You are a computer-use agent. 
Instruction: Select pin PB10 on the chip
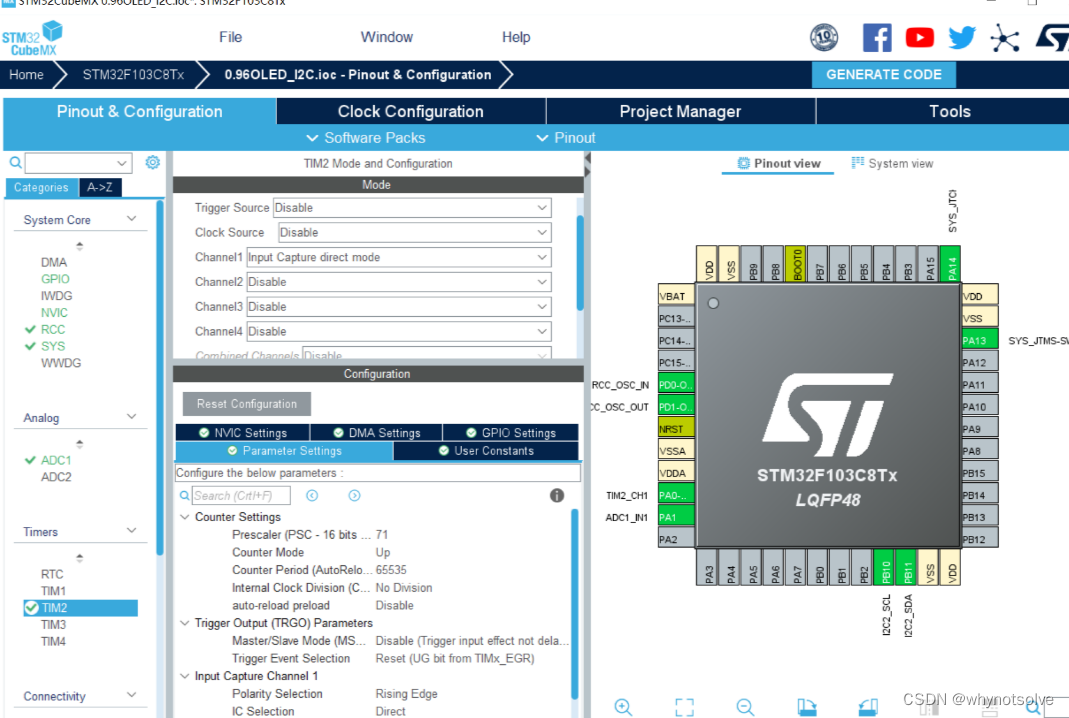click(x=885, y=568)
